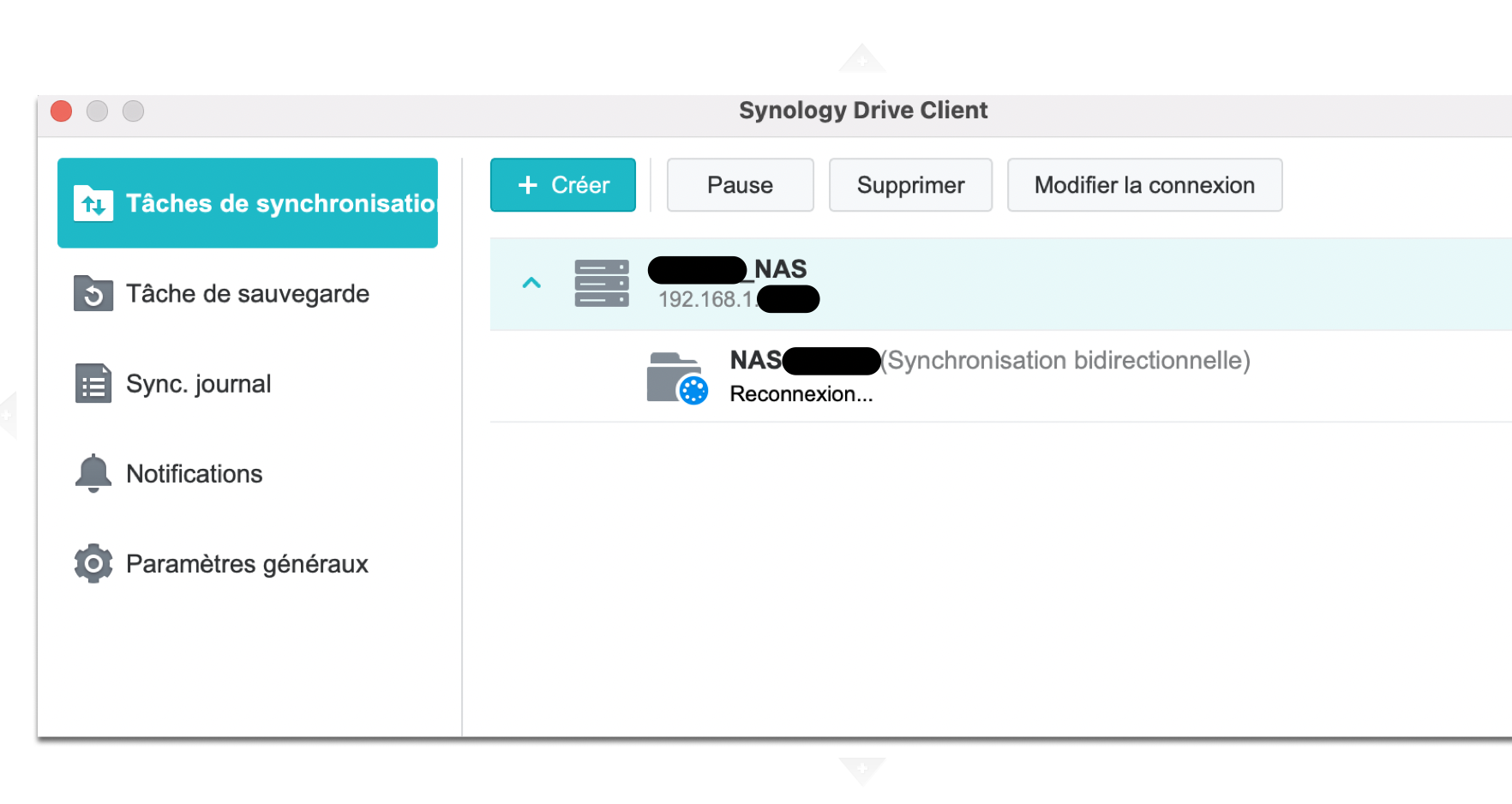This screenshot has height=804, width=1512.
Task: Switch to Sync. journal section
Action: (199, 384)
